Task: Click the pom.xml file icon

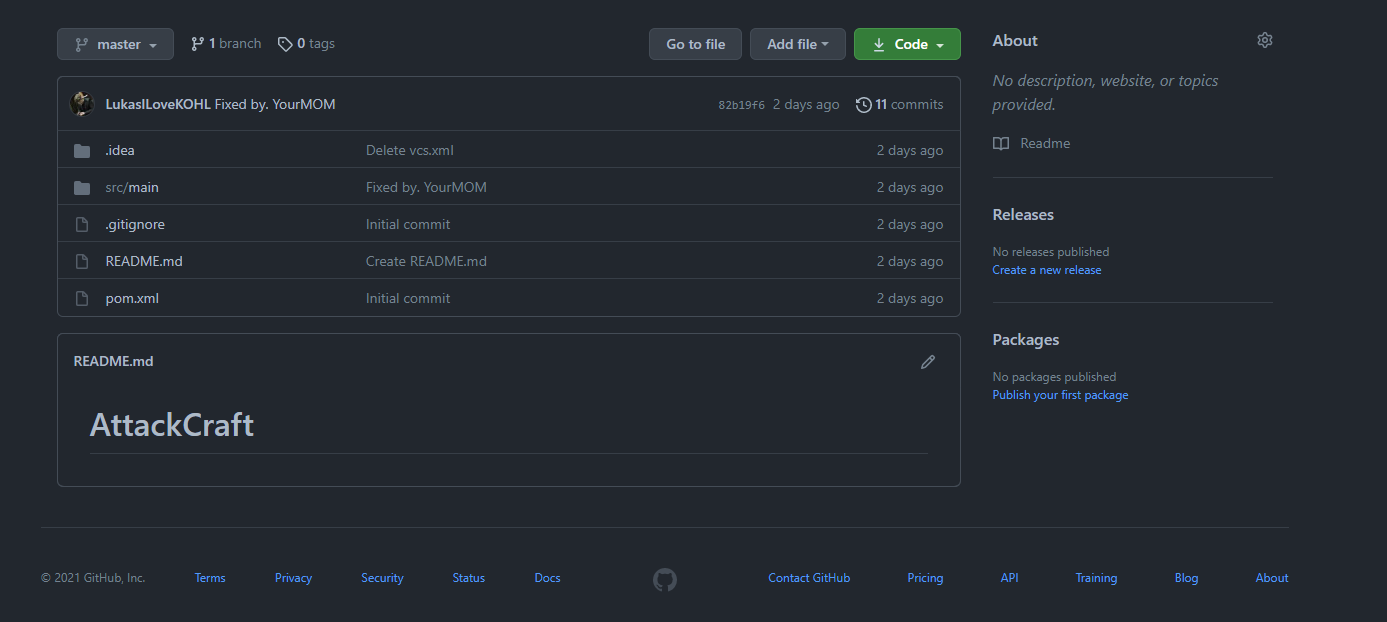Action: [82, 299]
